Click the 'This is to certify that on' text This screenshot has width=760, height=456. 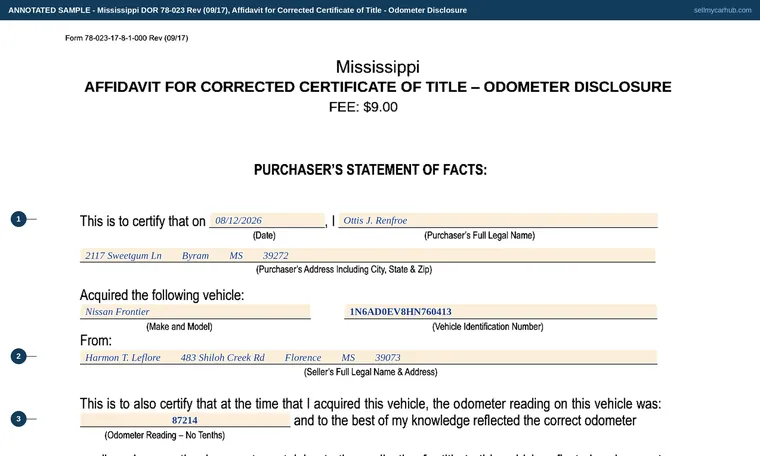pos(143,221)
